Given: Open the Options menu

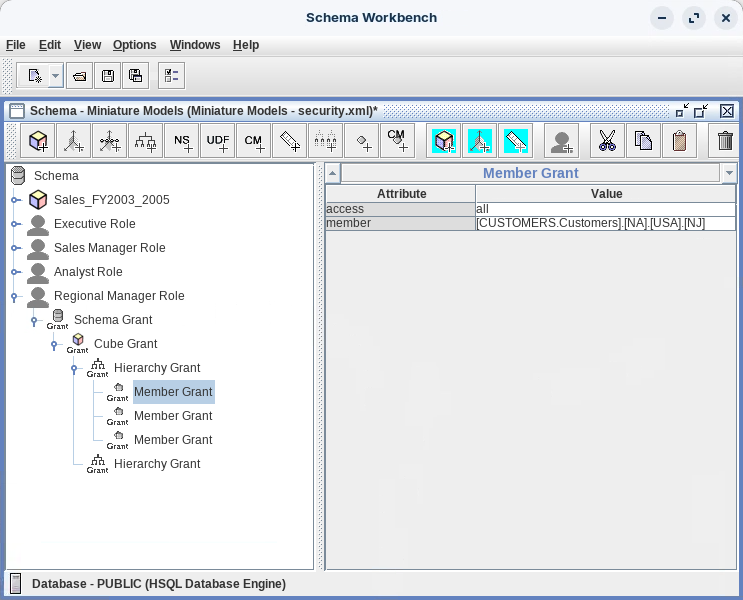Looking at the screenshot, I should pos(134,45).
